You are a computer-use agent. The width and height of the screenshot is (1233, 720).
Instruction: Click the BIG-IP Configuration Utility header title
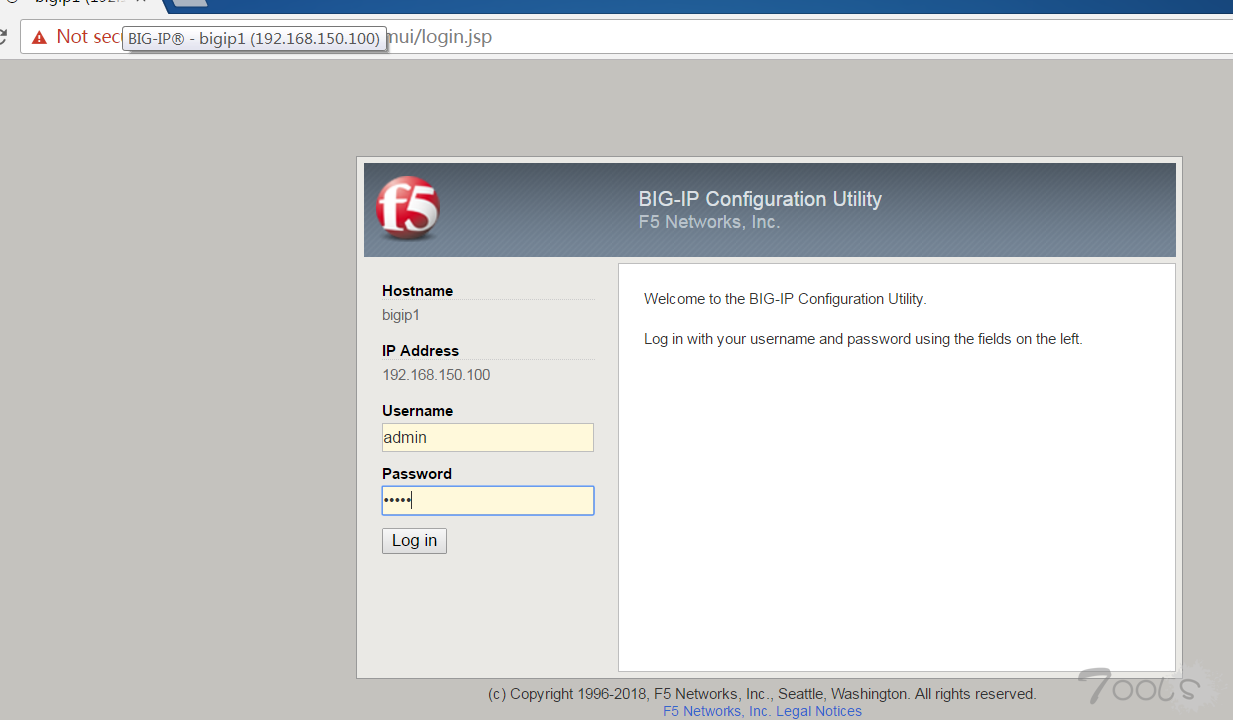click(760, 199)
